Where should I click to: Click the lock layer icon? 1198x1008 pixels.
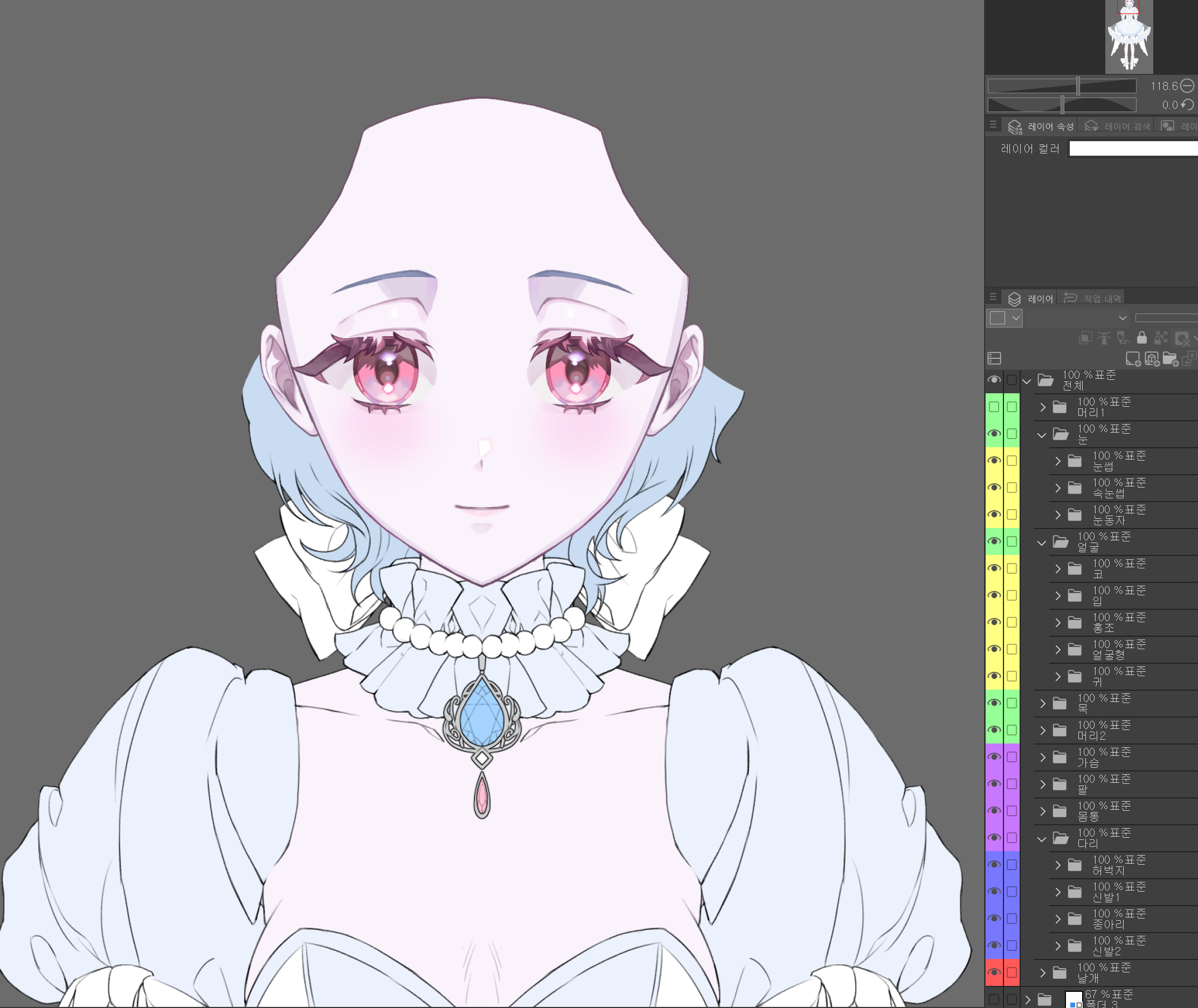point(1141,338)
